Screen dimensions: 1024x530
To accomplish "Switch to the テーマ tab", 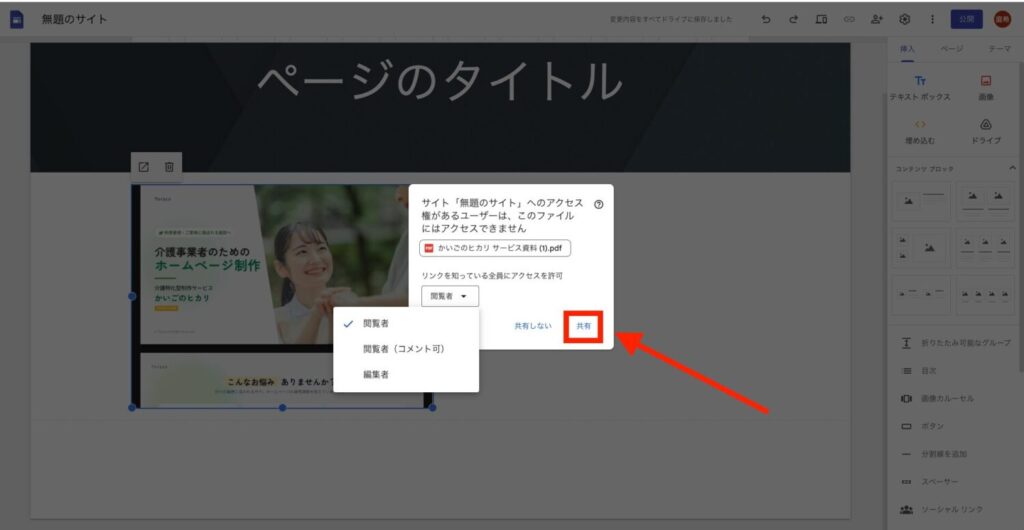I will (998, 48).
